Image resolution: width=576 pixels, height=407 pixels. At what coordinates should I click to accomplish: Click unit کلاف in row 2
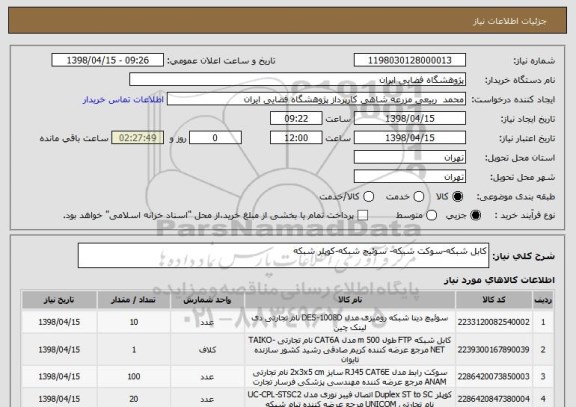point(207,350)
